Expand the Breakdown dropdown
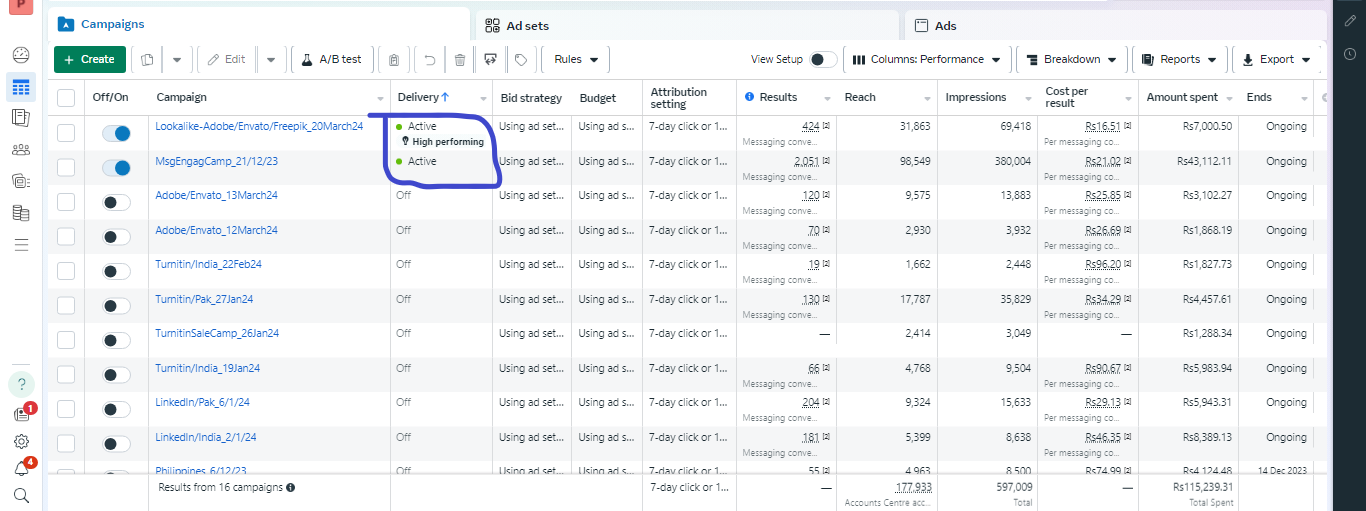The image size is (1366, 511). (x=1072, y=60)
